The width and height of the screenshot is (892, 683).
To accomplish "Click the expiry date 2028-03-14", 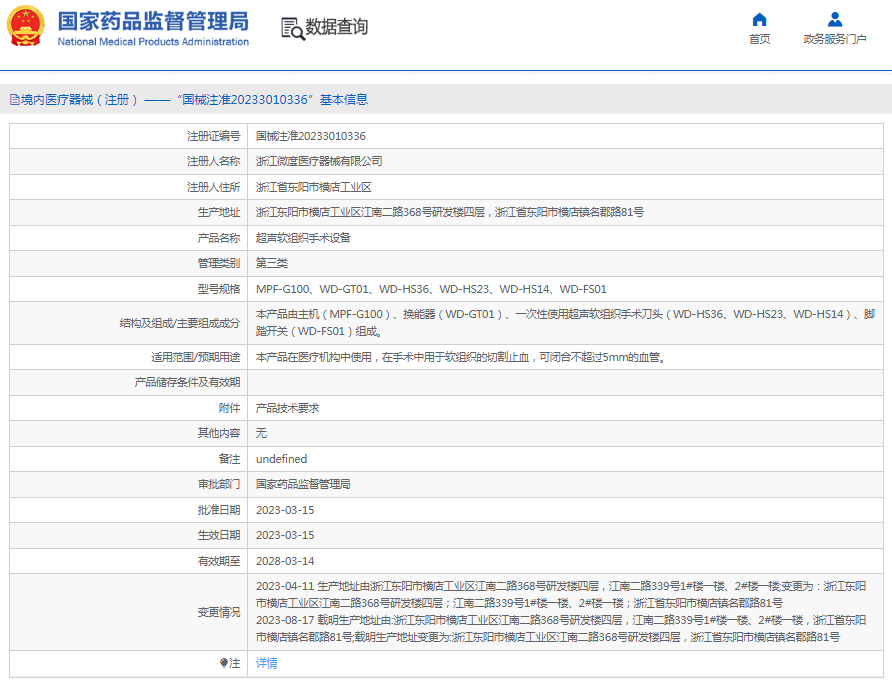I will point(284,561).
